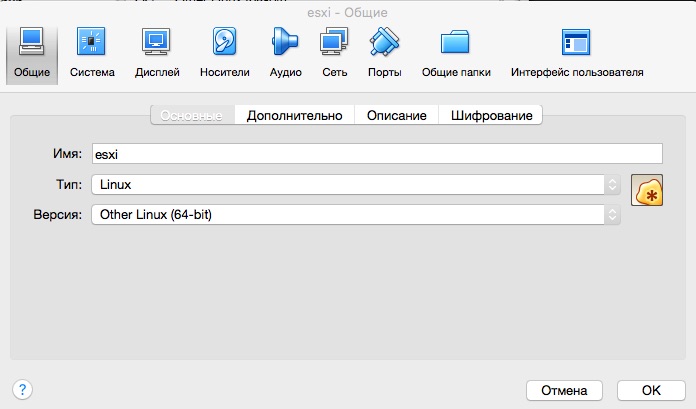Open the Общие settings section
The width and height of the screenshot is (696, 409).
coord(30,52)
